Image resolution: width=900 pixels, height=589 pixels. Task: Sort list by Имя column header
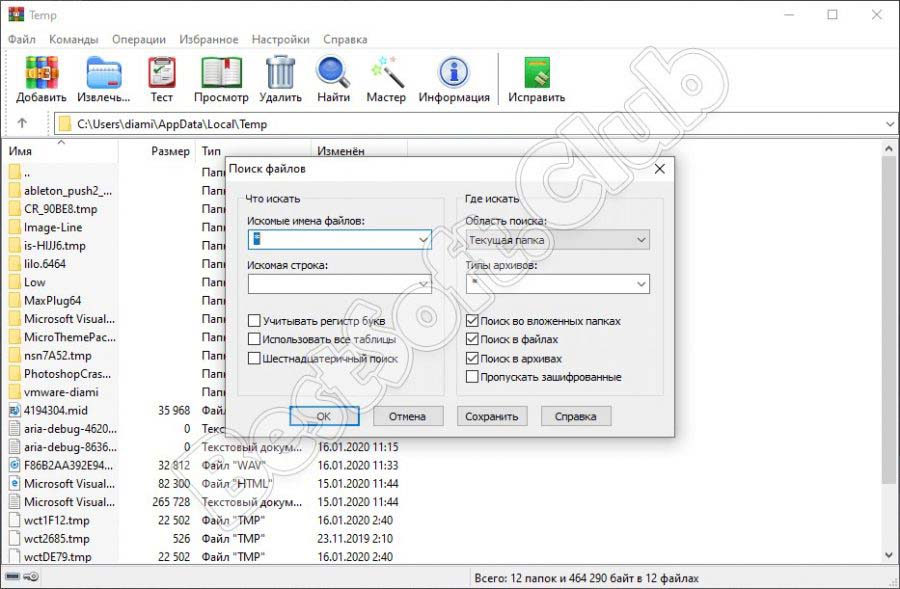[x=60, y=150]
